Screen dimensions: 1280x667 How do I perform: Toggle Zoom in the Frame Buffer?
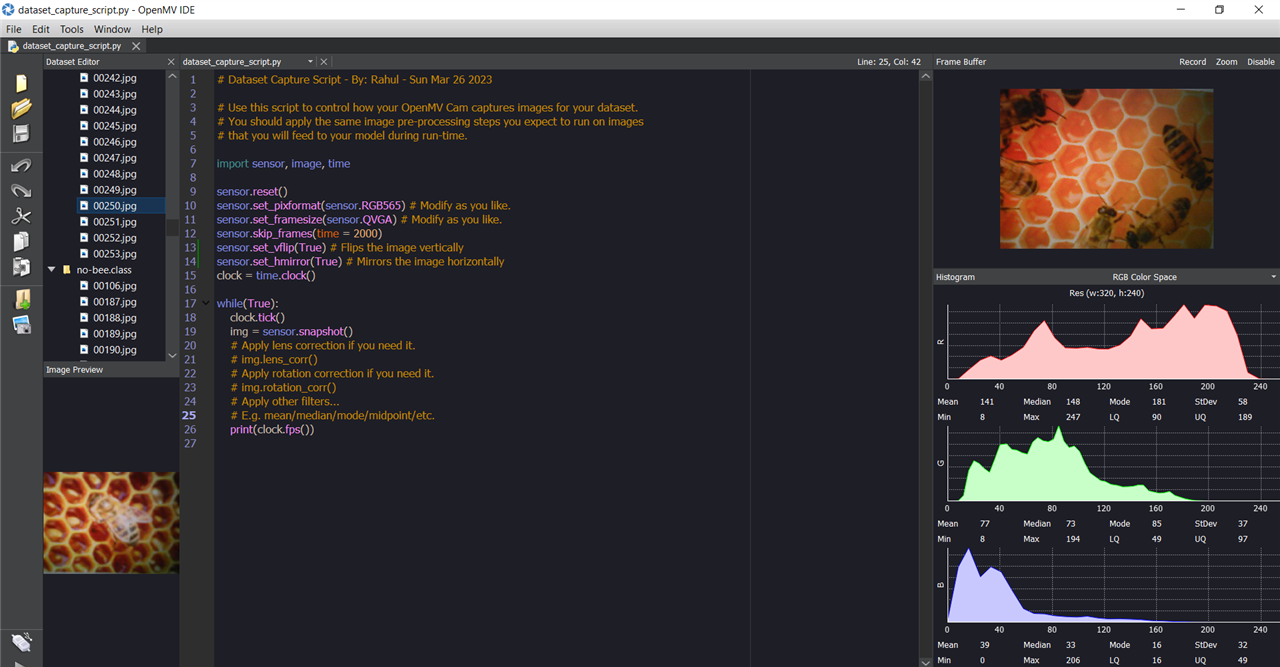[x=1226, y=62]
